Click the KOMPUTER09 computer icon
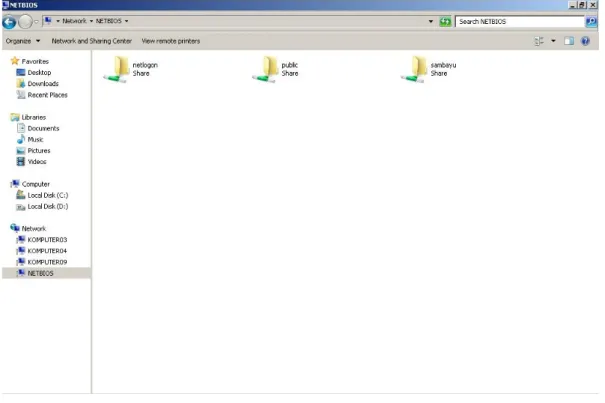The width and height of the screenshot is (605, 403). (x=21, y=262)
